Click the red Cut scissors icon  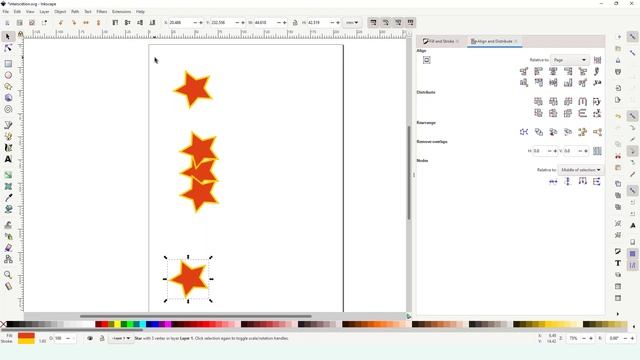[x=618, y=156]
